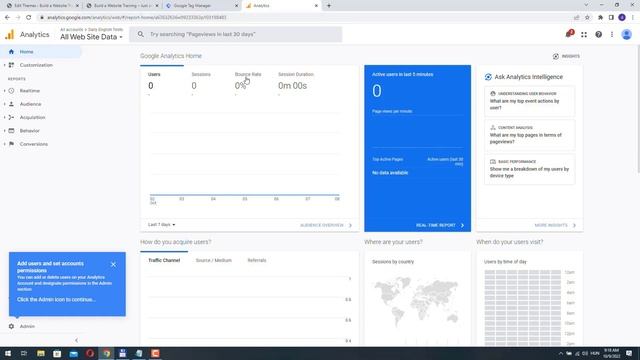Click the Analytics search field
Screen dimensions: 640x360
click(236, 34)
